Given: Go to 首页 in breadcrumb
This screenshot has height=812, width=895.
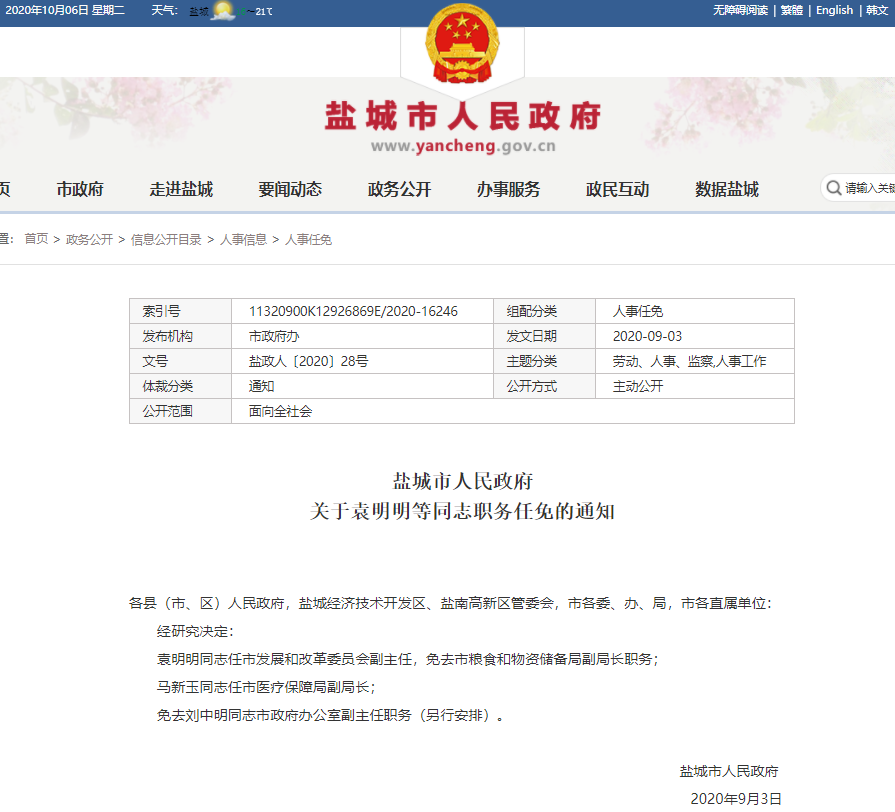Looking at the screenshot, I should tap(37, 239).
